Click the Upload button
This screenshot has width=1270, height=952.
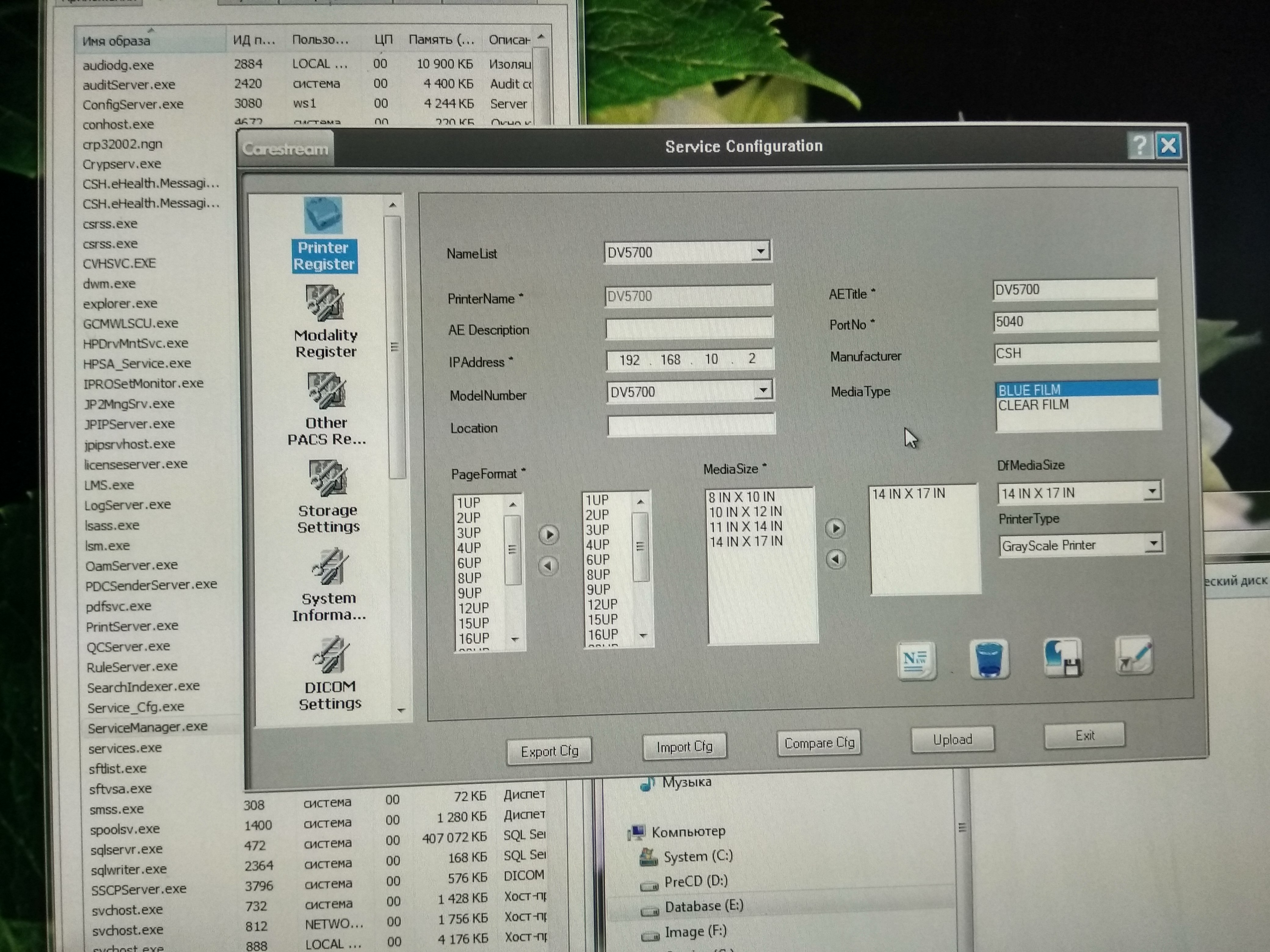(x=952, y=740)
